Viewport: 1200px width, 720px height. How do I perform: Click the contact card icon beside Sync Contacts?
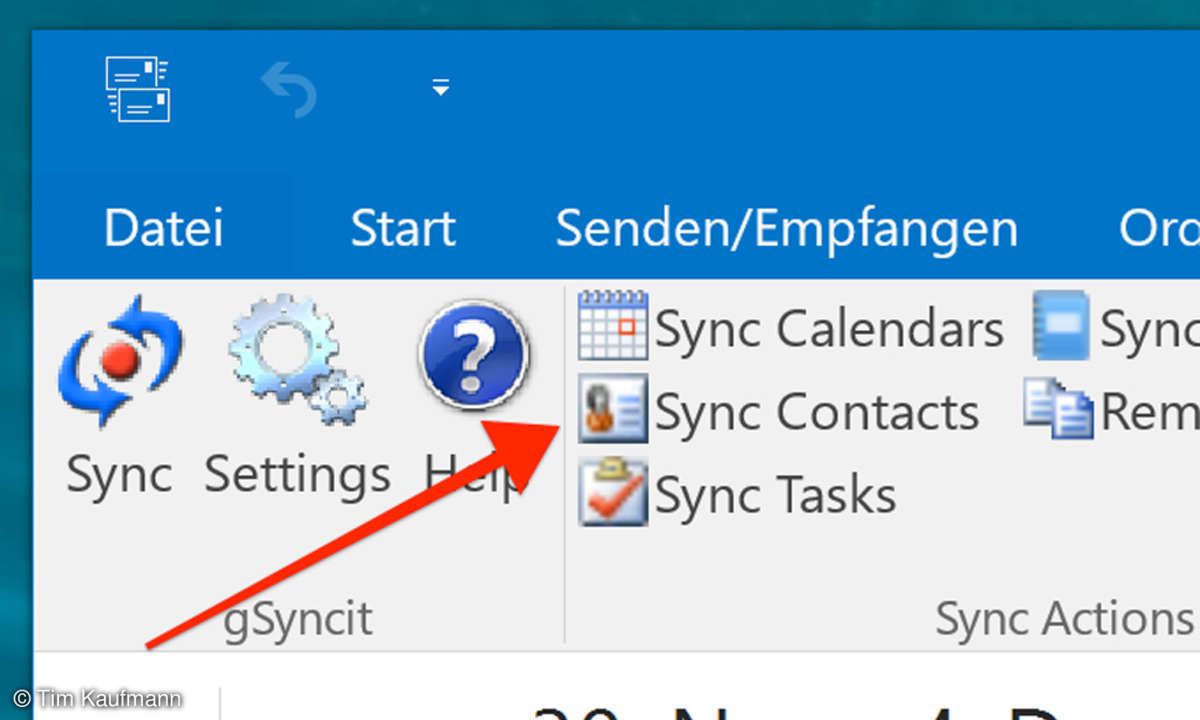tap(613, 409)
